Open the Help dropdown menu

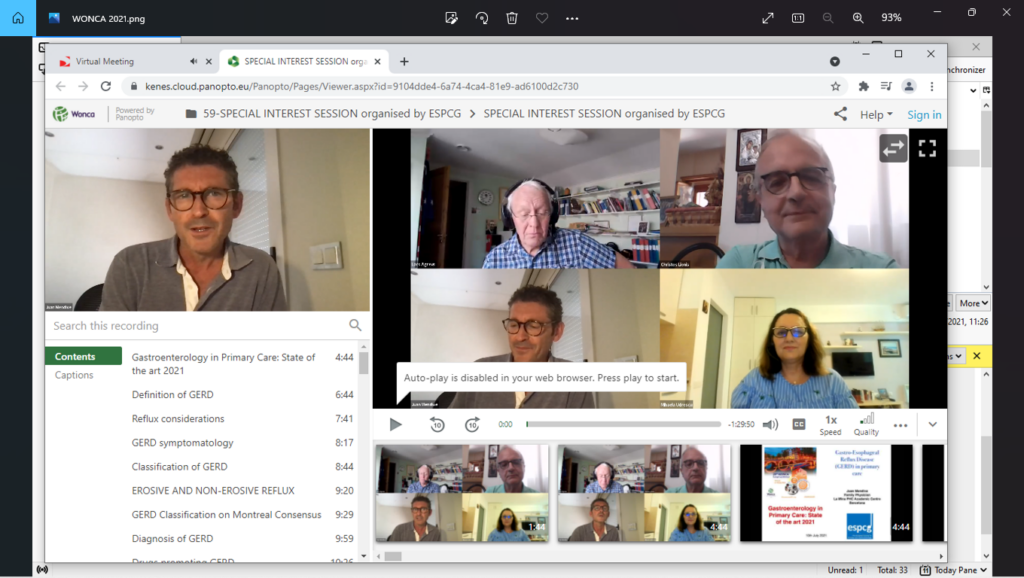876,114
